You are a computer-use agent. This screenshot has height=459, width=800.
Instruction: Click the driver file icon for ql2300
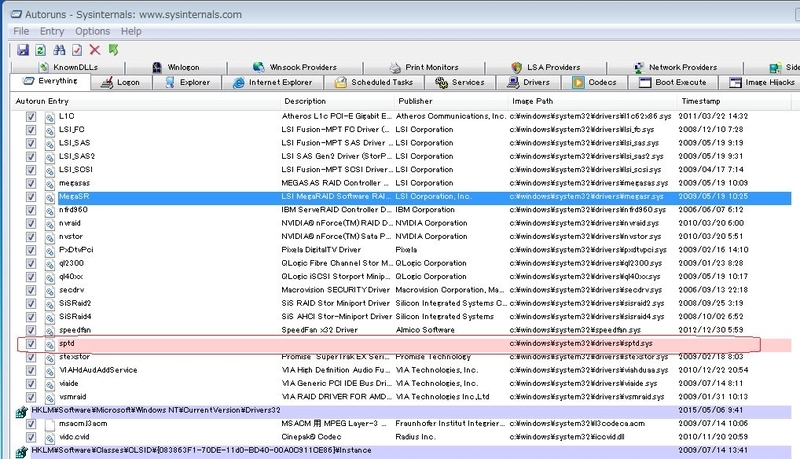tap(49, 264)
